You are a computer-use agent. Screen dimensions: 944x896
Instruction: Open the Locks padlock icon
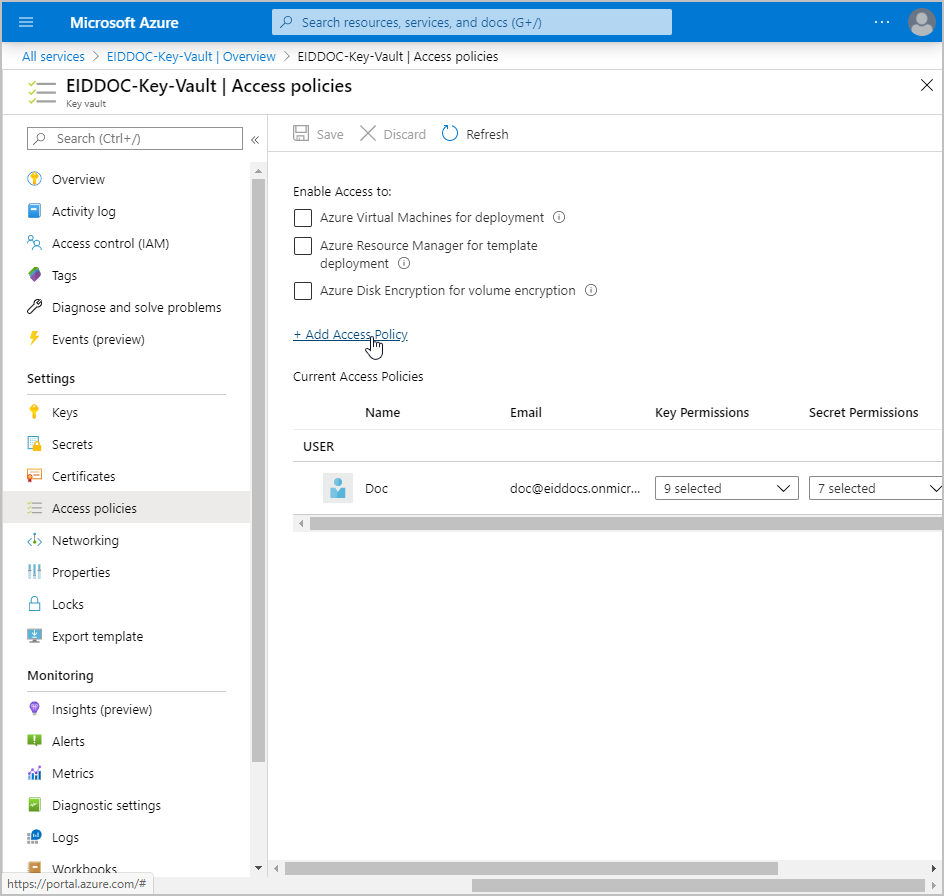[35, 604]
